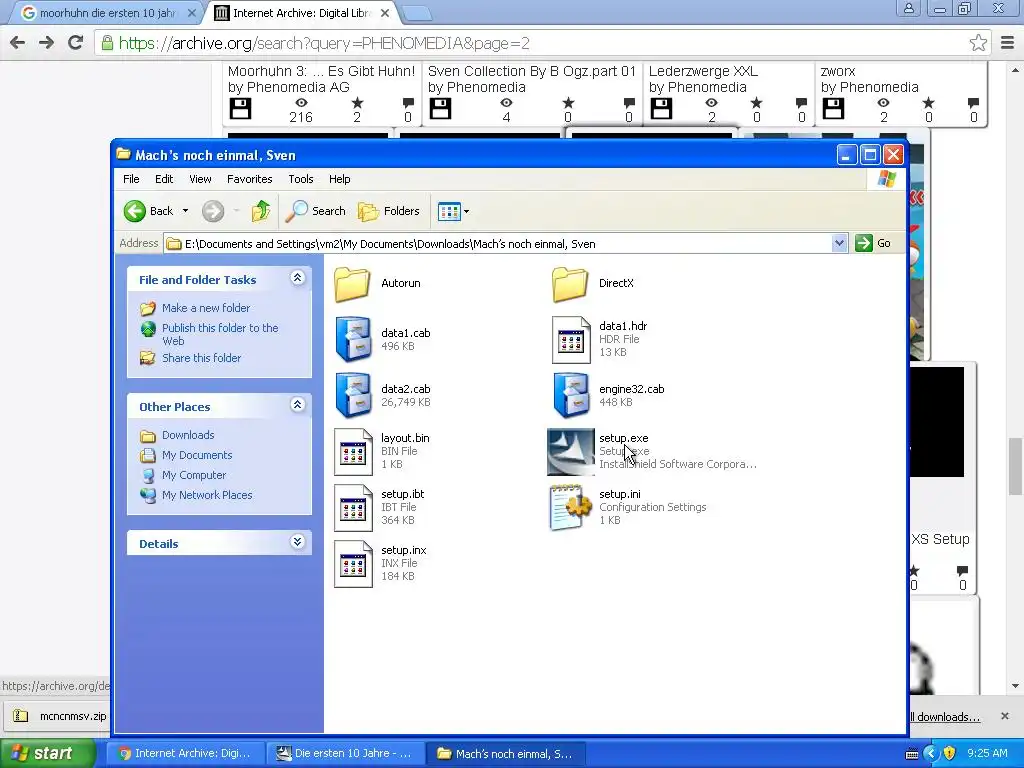Open the View menu
This screenshot has width=1024, height=768.
[x=200, y=179]
